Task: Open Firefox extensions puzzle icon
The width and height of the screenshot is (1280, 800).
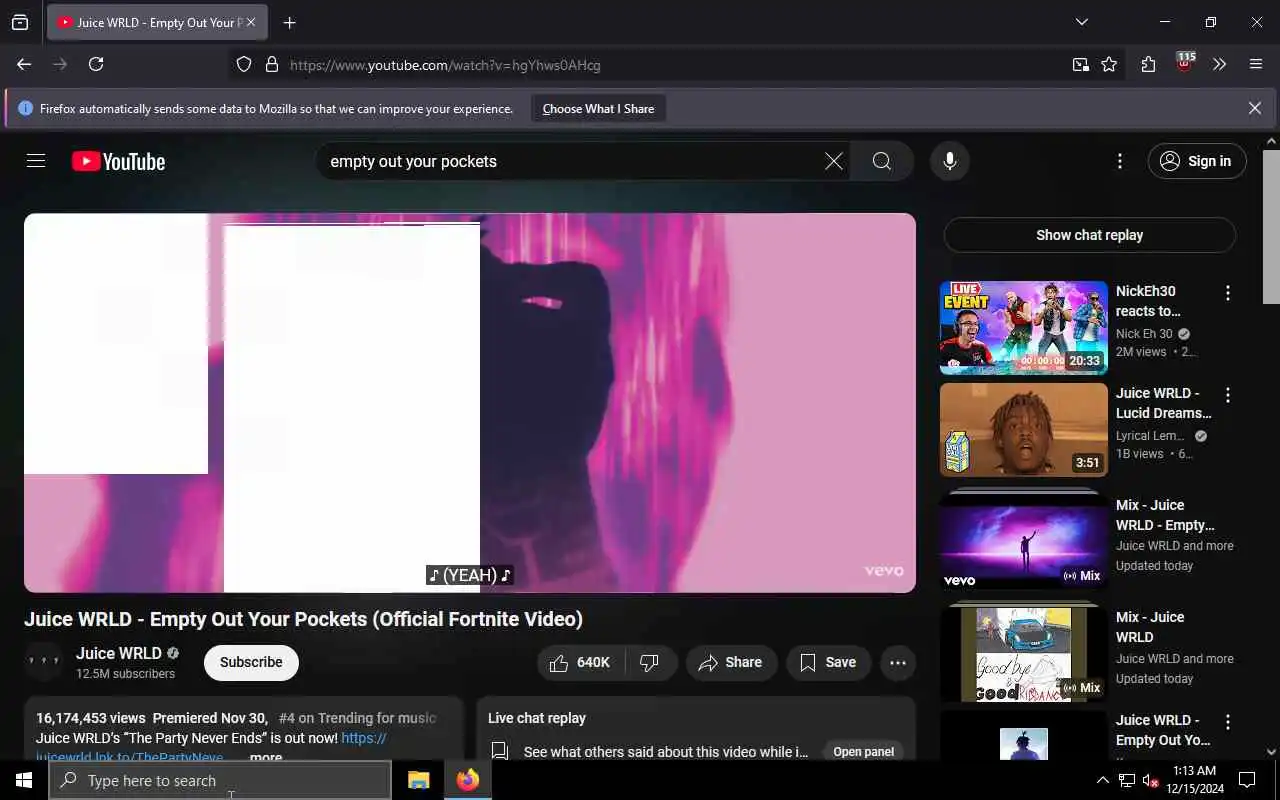Action: [x=1148, y=64]
